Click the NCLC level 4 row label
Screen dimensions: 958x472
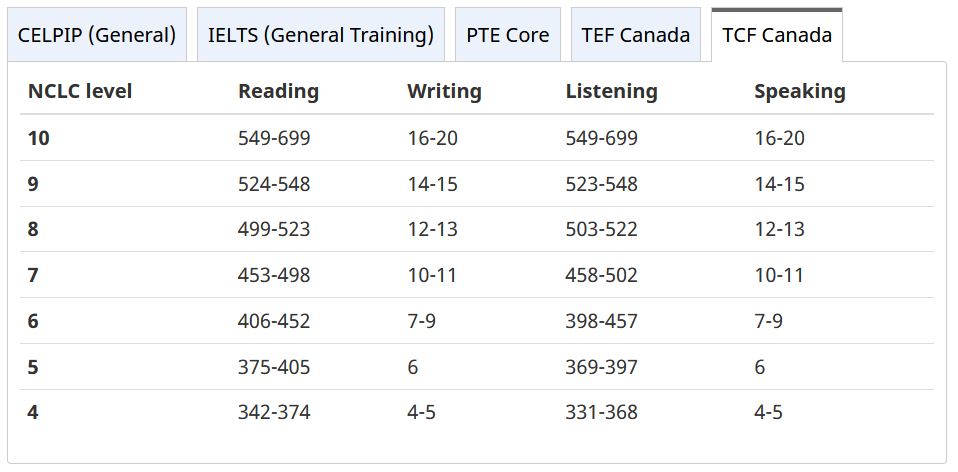pyautogui.click(x=33, y=413)
